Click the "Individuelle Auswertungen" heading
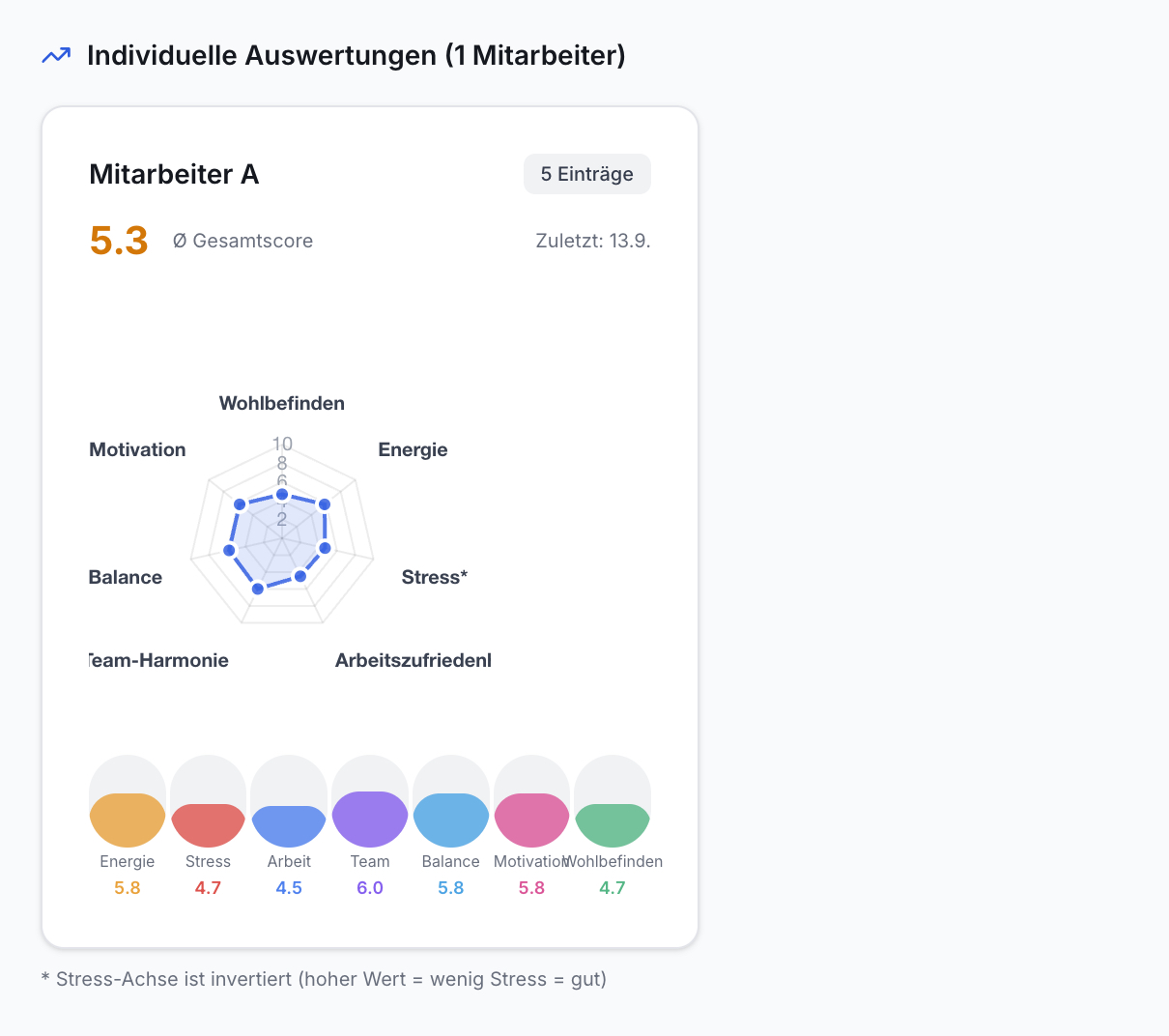Image resolution: width=1169 pixels, height=1036 pixels. click(356, 55)
